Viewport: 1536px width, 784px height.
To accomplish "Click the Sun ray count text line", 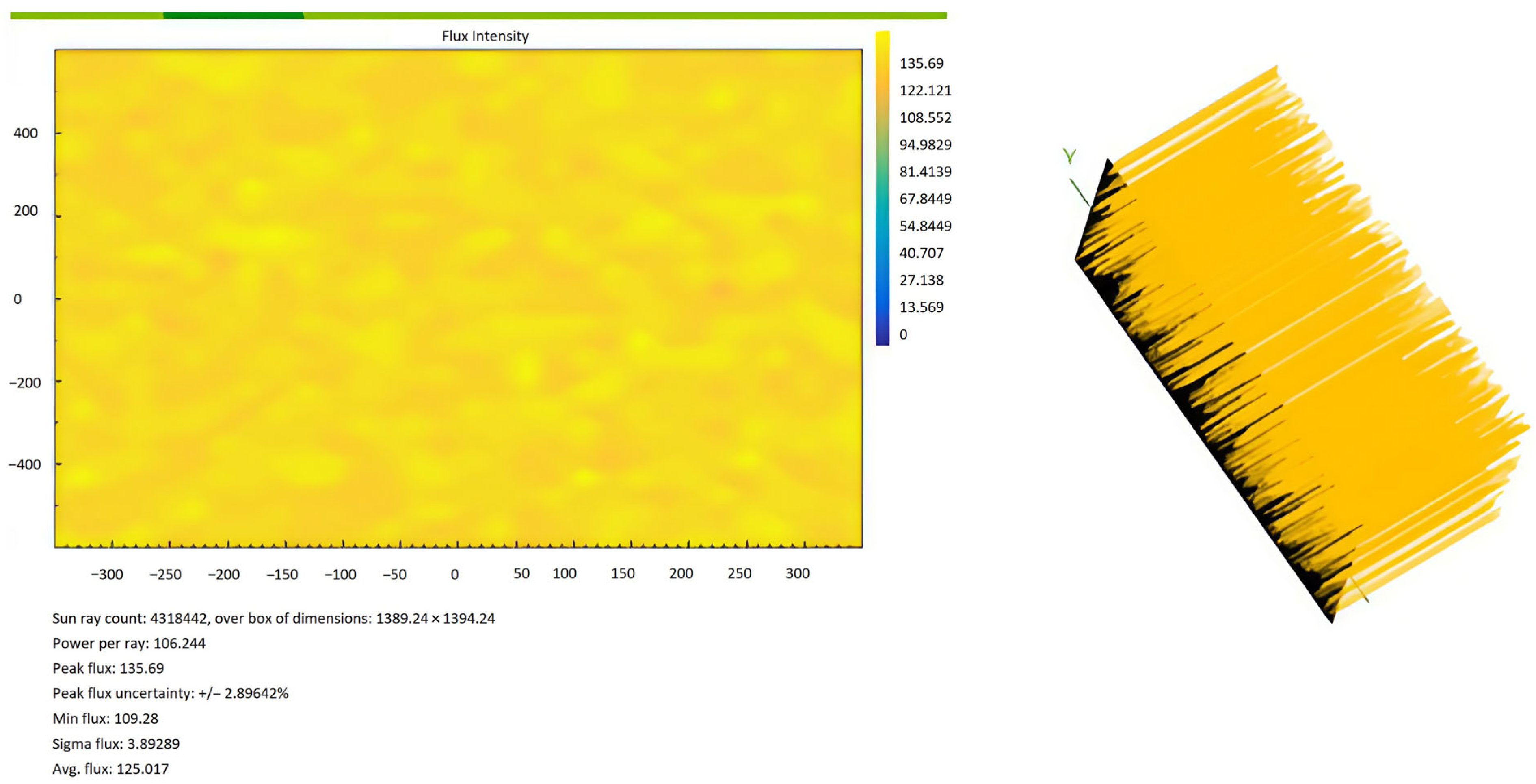I will 273,618.
